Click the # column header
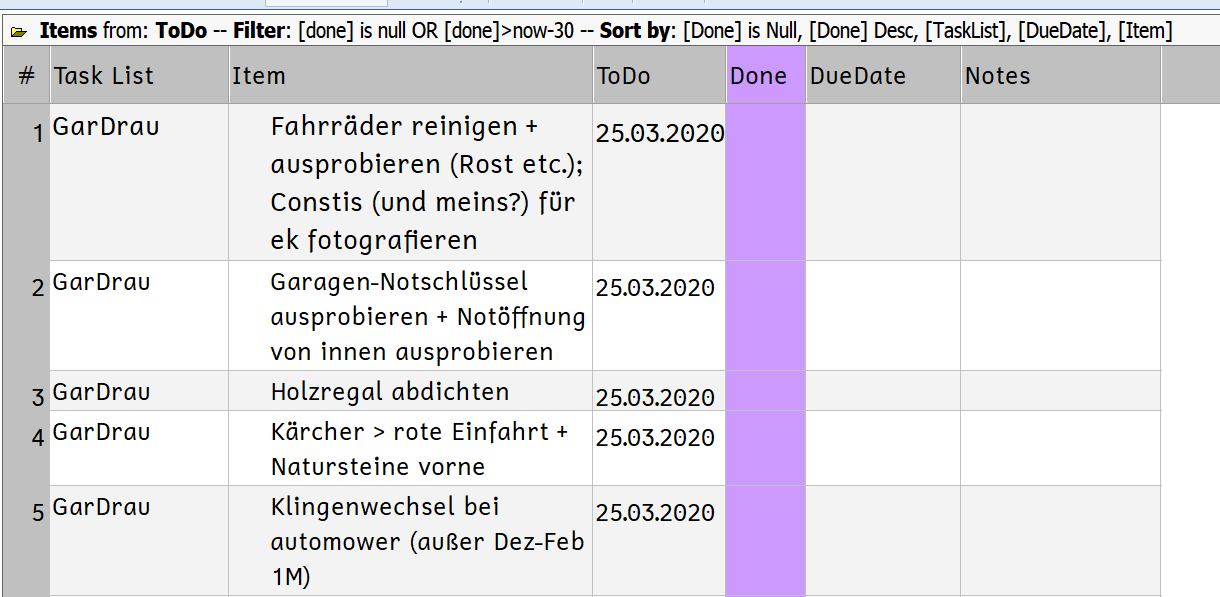 click(x=26, y=75)
